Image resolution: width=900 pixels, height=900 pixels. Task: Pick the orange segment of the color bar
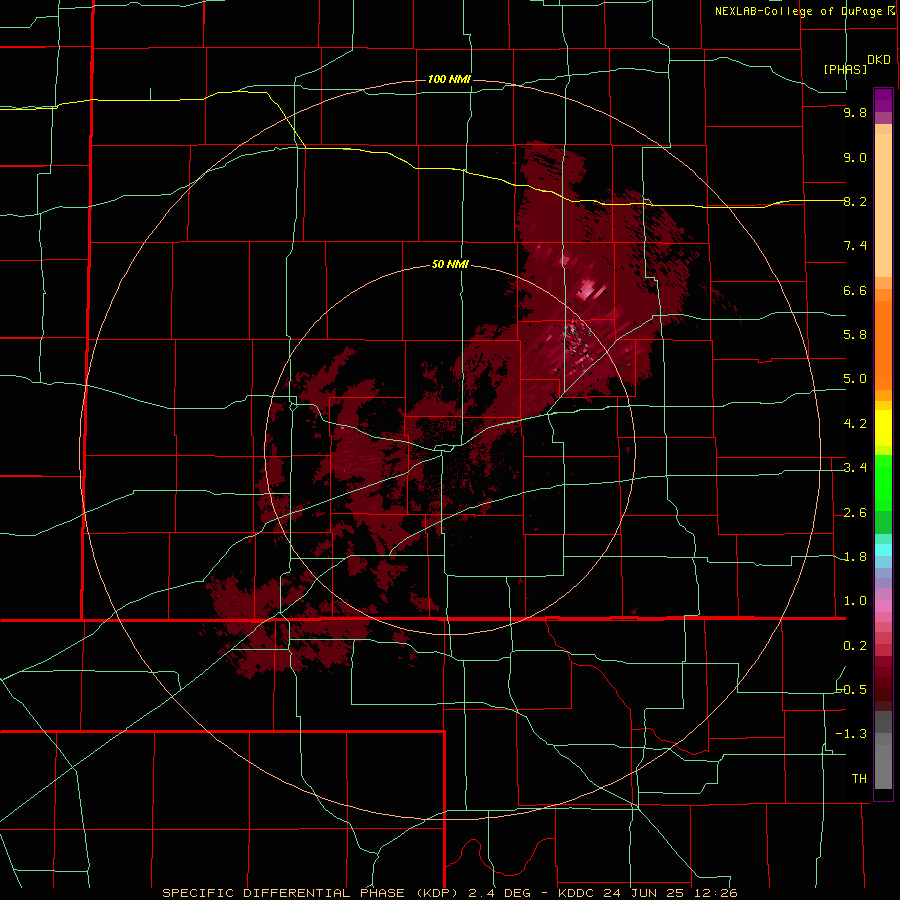point(883,346)
